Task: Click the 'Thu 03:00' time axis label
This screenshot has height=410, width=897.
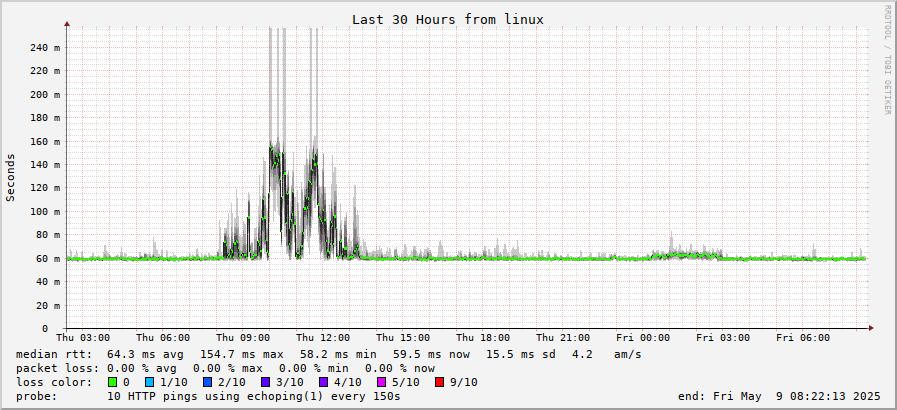Action: click(84, 338)
